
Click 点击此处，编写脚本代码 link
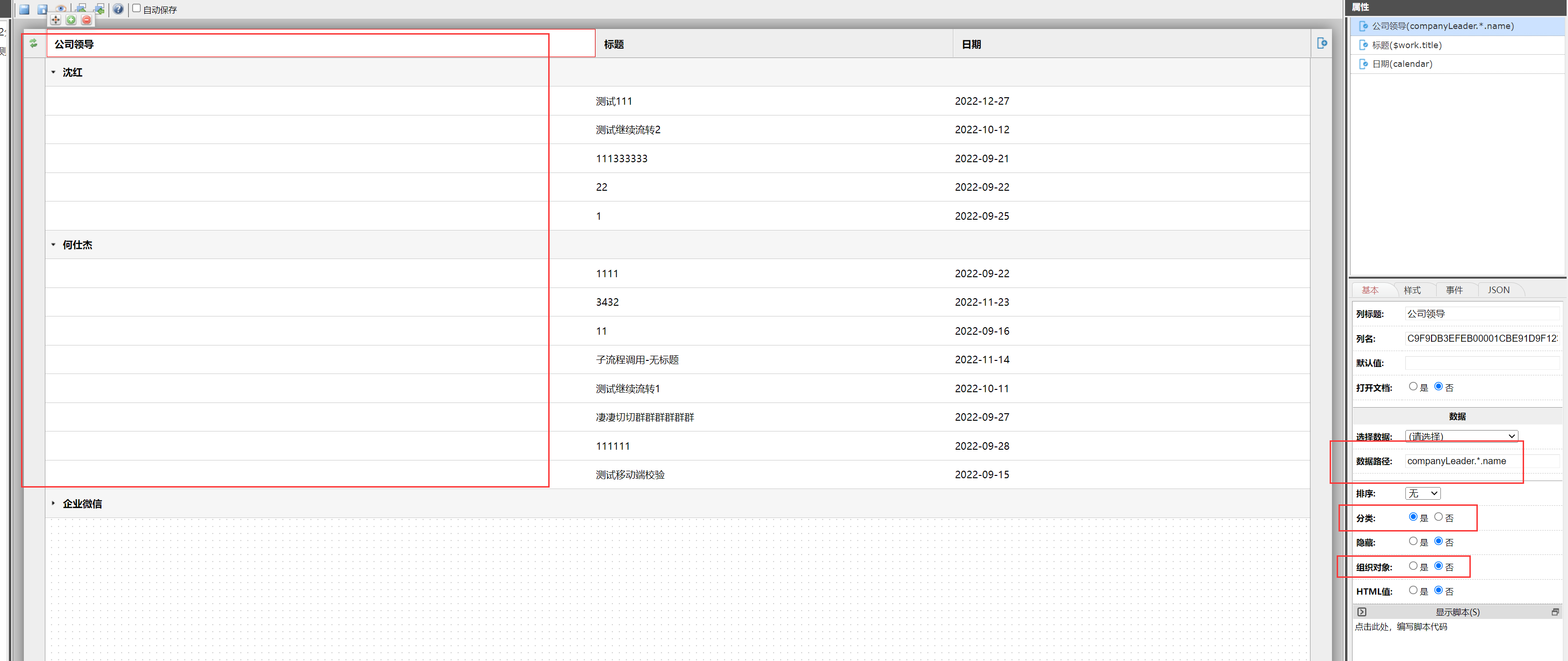[1401, 626]
